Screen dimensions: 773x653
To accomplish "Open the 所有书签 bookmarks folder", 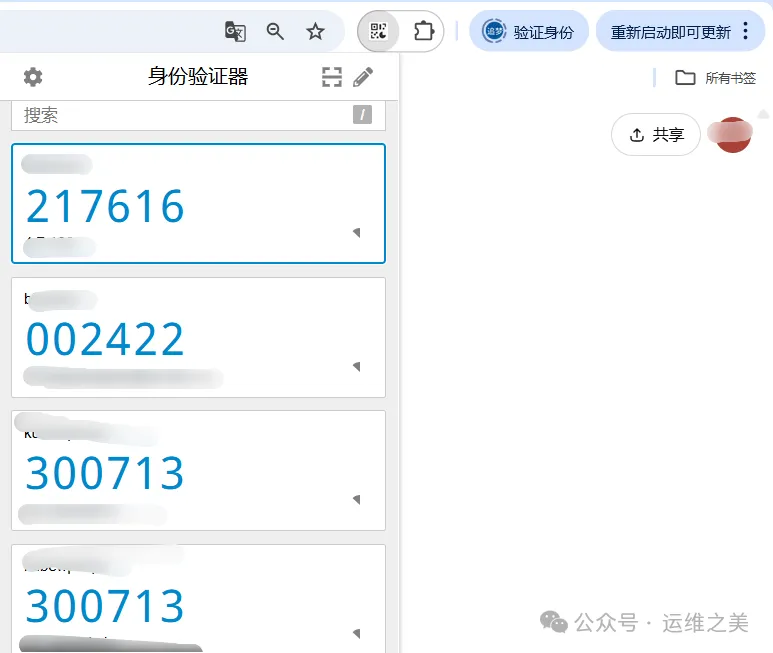I will pos(716,78).
